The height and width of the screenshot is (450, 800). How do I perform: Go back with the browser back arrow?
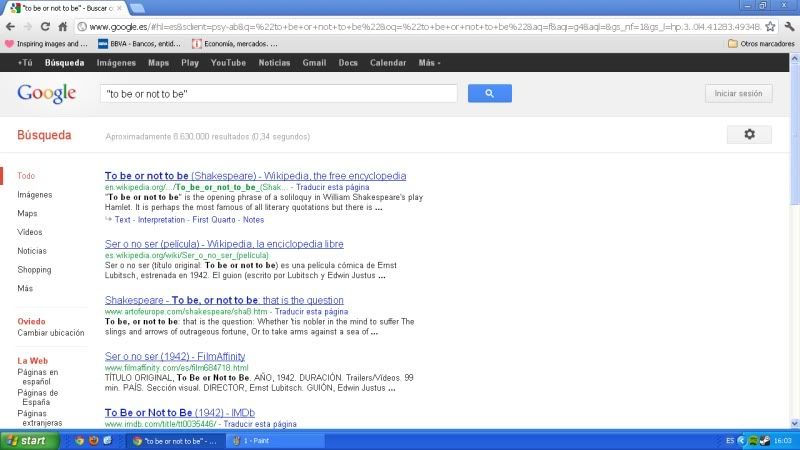click(x=11, y=27)
